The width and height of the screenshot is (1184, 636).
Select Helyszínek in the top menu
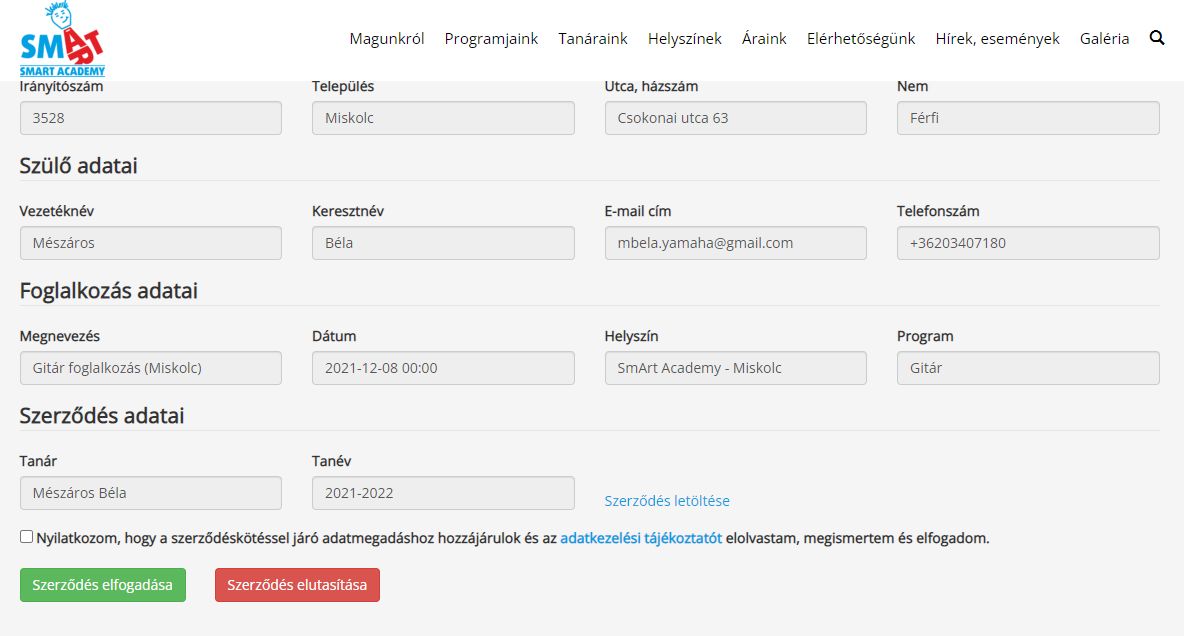click(x=685, y=39)
